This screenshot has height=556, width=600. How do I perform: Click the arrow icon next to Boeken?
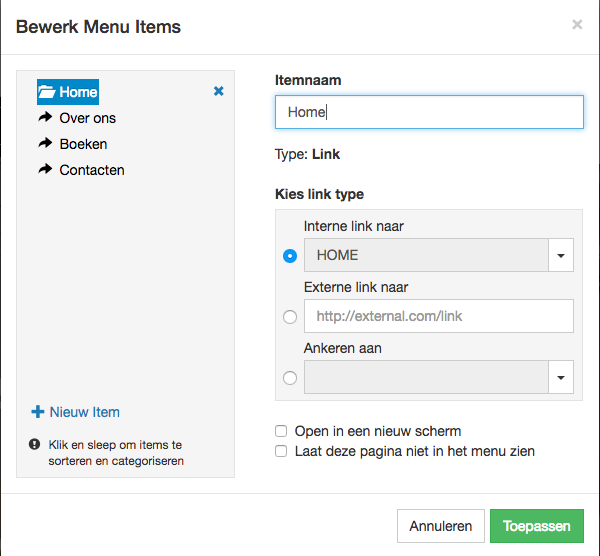[45, 144]
